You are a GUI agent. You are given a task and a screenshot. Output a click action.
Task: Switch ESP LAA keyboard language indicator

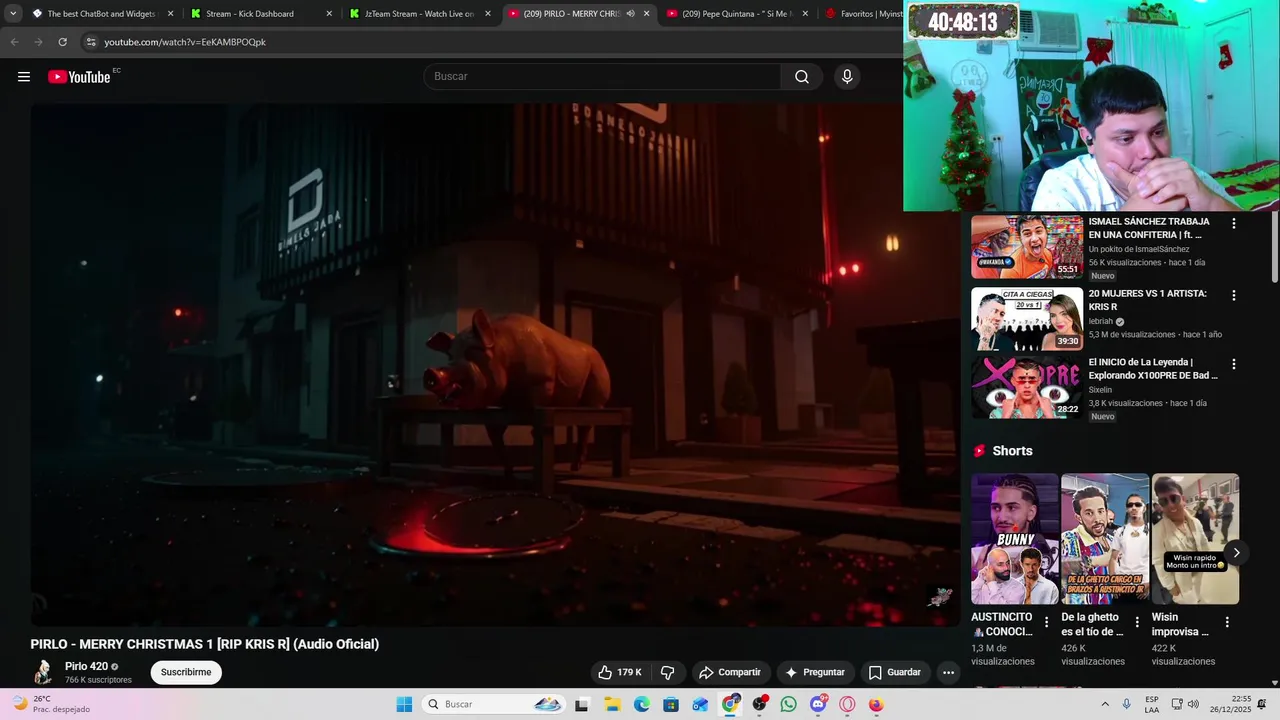coord(1152,704)
